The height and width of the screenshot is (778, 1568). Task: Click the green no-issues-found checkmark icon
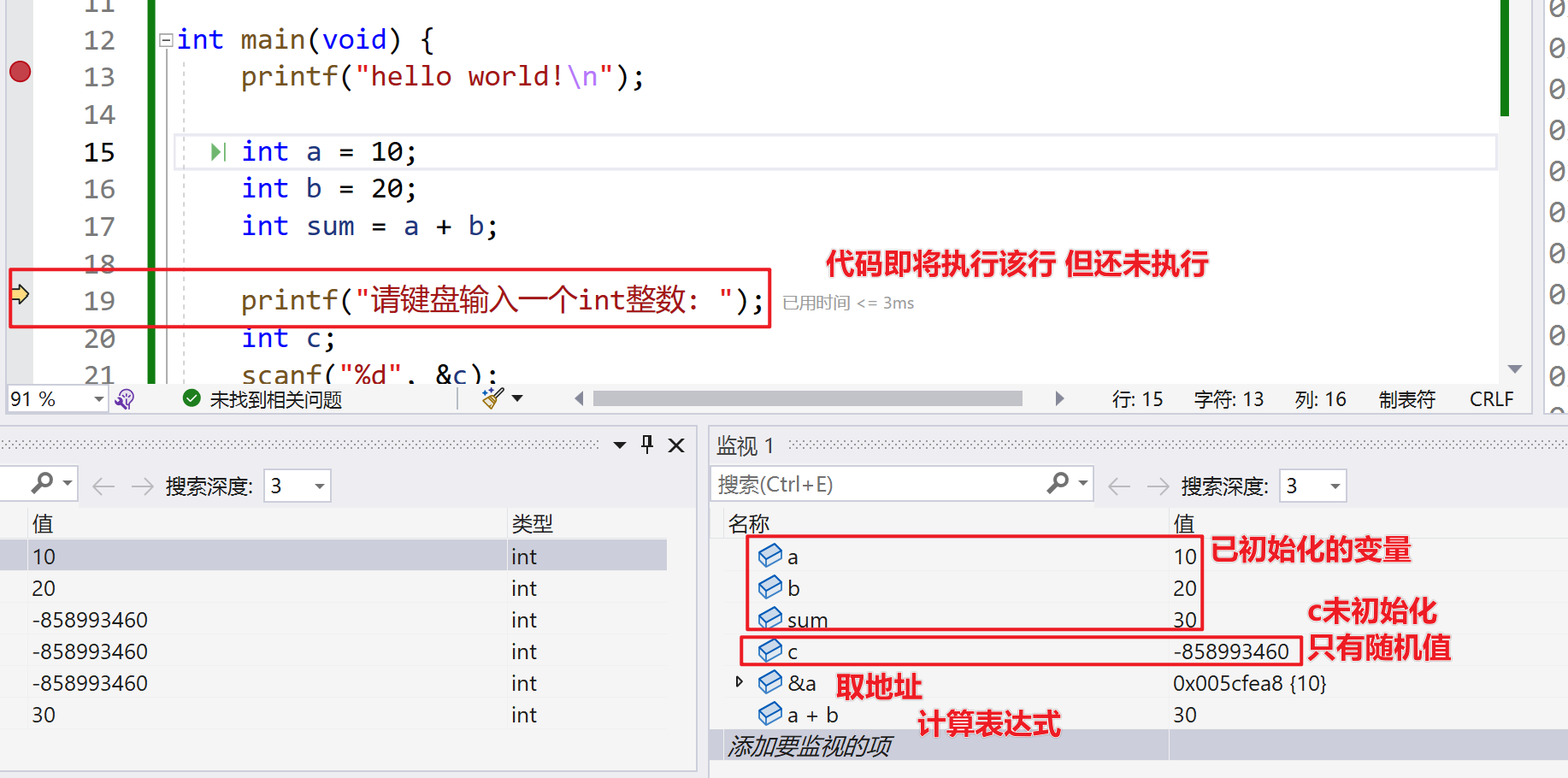[x=192, y=398]
